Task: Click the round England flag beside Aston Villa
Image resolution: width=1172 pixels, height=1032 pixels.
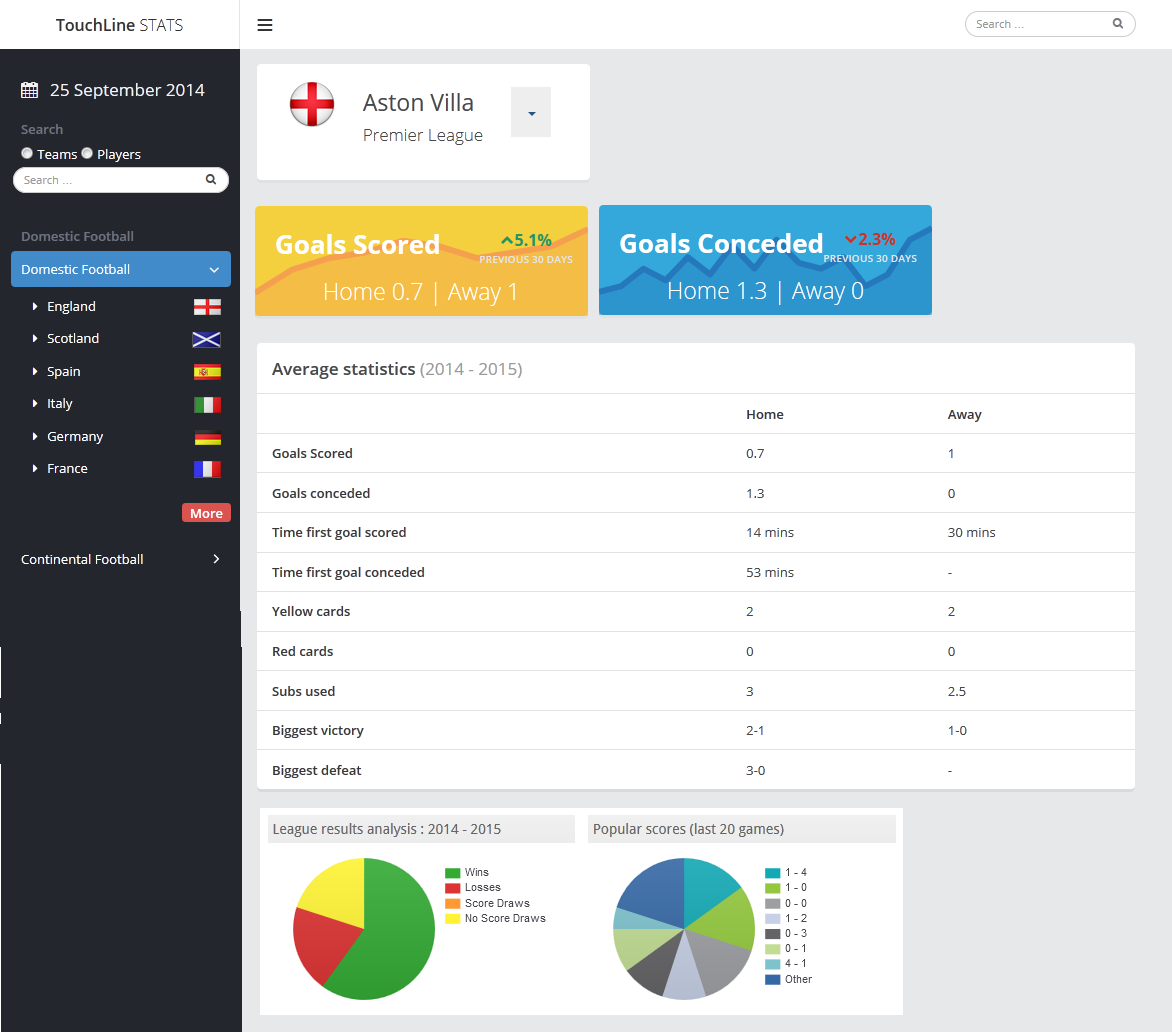Action: [312, 105]
